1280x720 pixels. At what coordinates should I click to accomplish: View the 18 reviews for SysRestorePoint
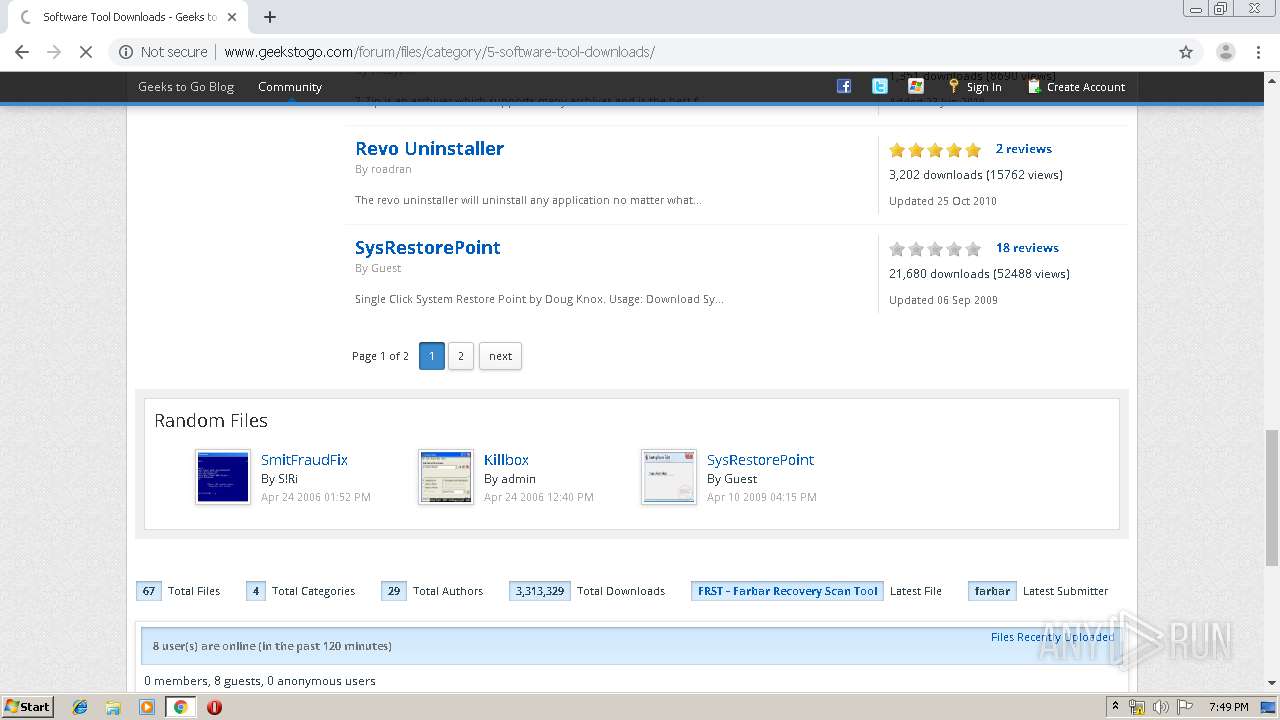(x=1027, y=248)
